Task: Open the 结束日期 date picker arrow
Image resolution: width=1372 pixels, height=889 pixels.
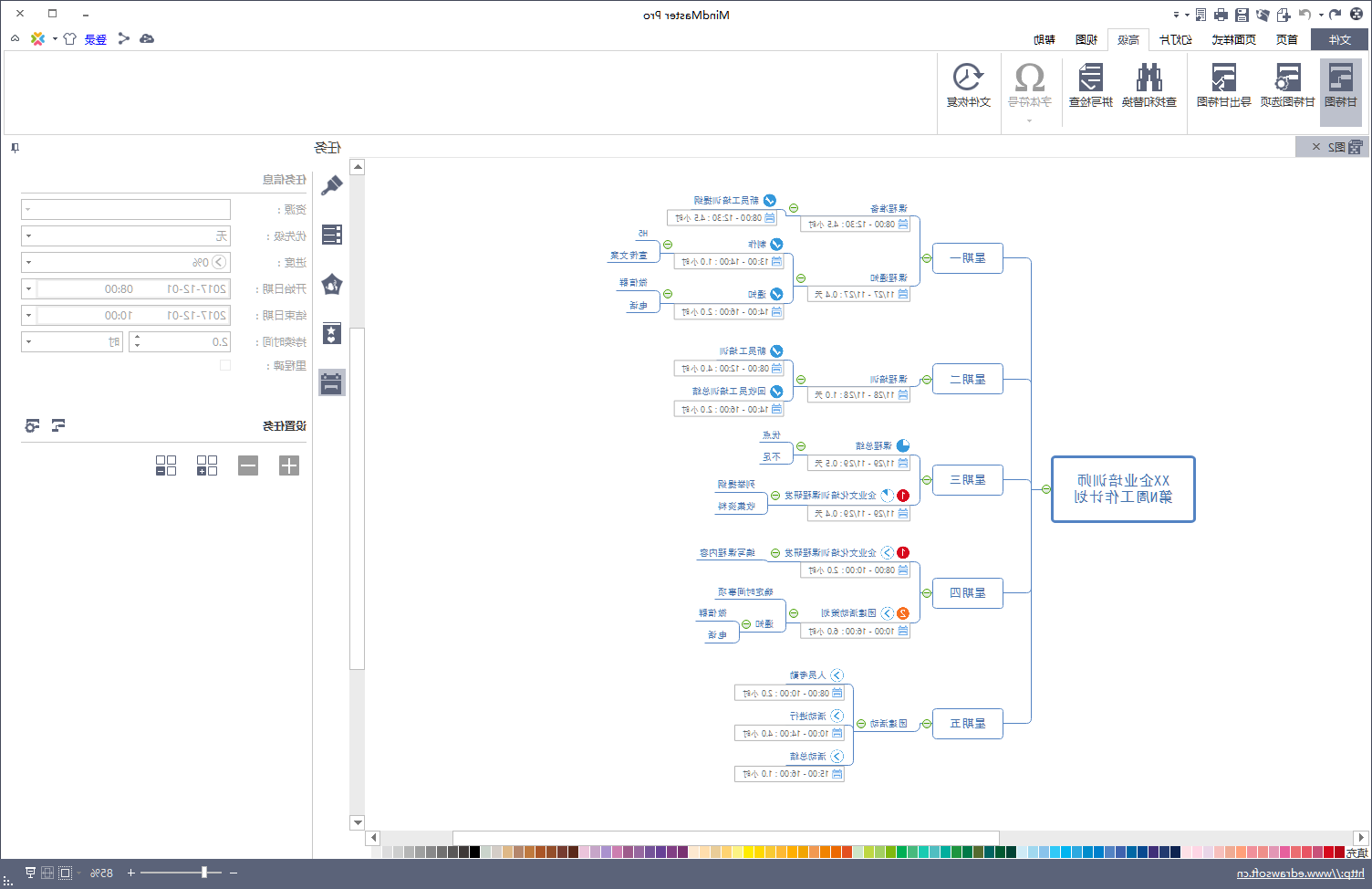Action: 28,315
